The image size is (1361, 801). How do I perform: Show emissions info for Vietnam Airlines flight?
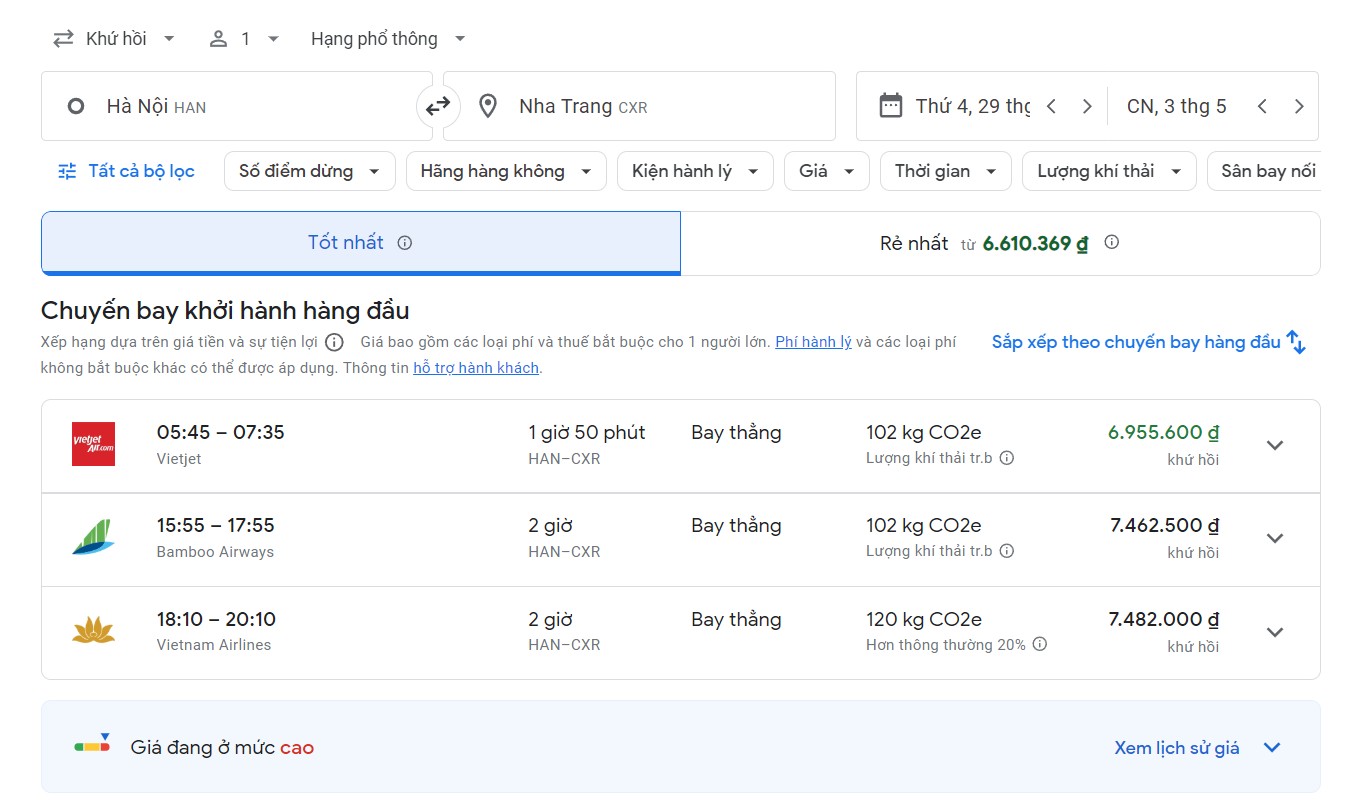point(1040,644)
